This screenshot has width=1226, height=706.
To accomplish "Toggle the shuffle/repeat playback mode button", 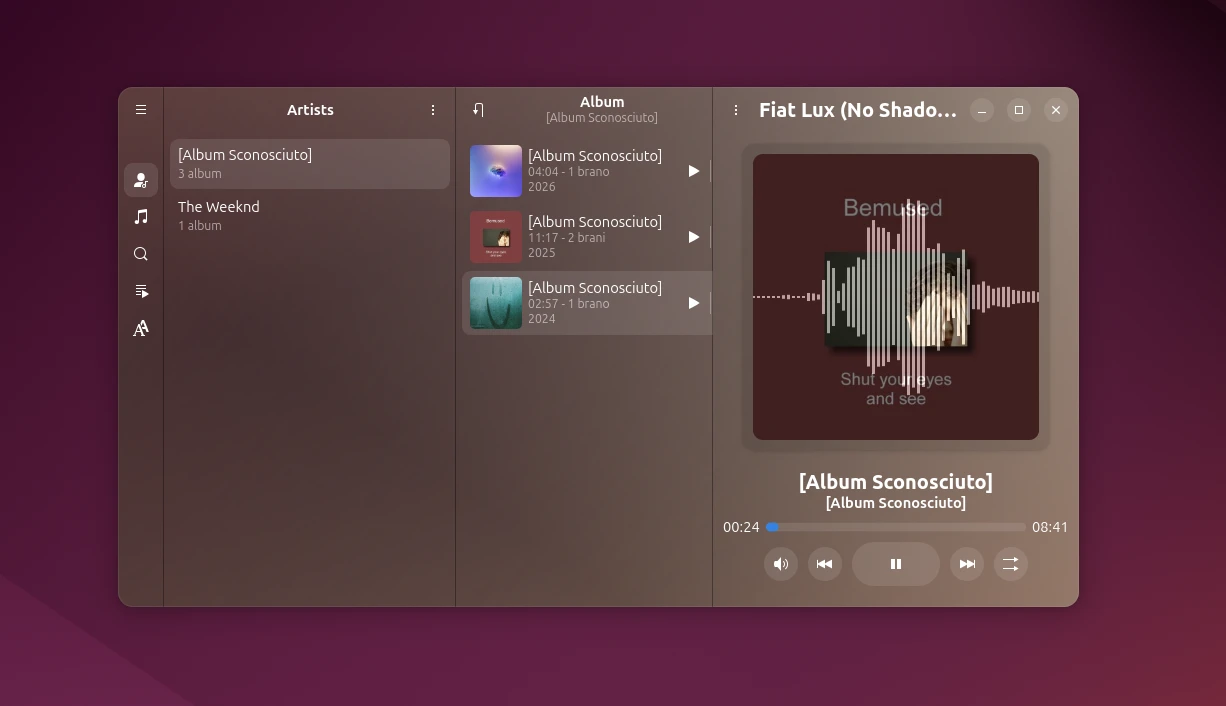I will (x=1010, y=564).
